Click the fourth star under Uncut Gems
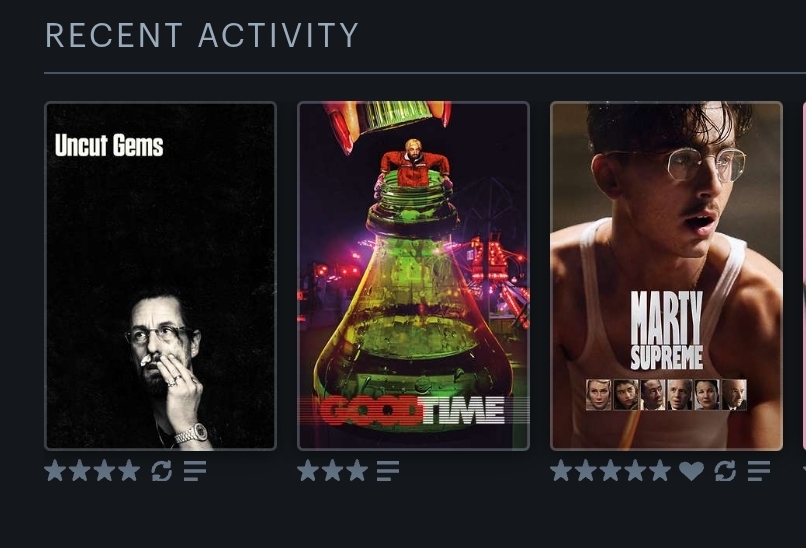 [x=129, y=470]
